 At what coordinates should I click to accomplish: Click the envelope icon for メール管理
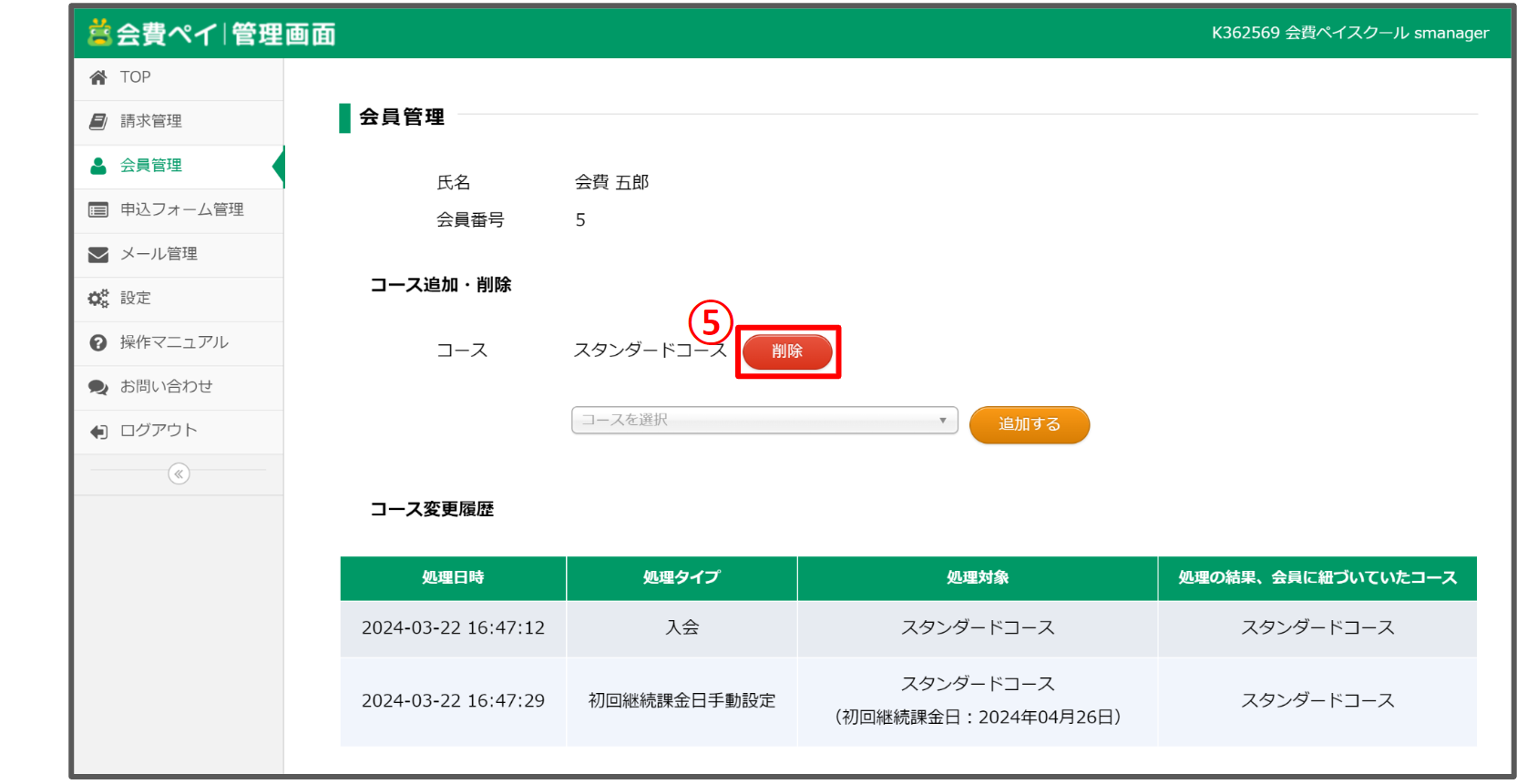point(98,255)
